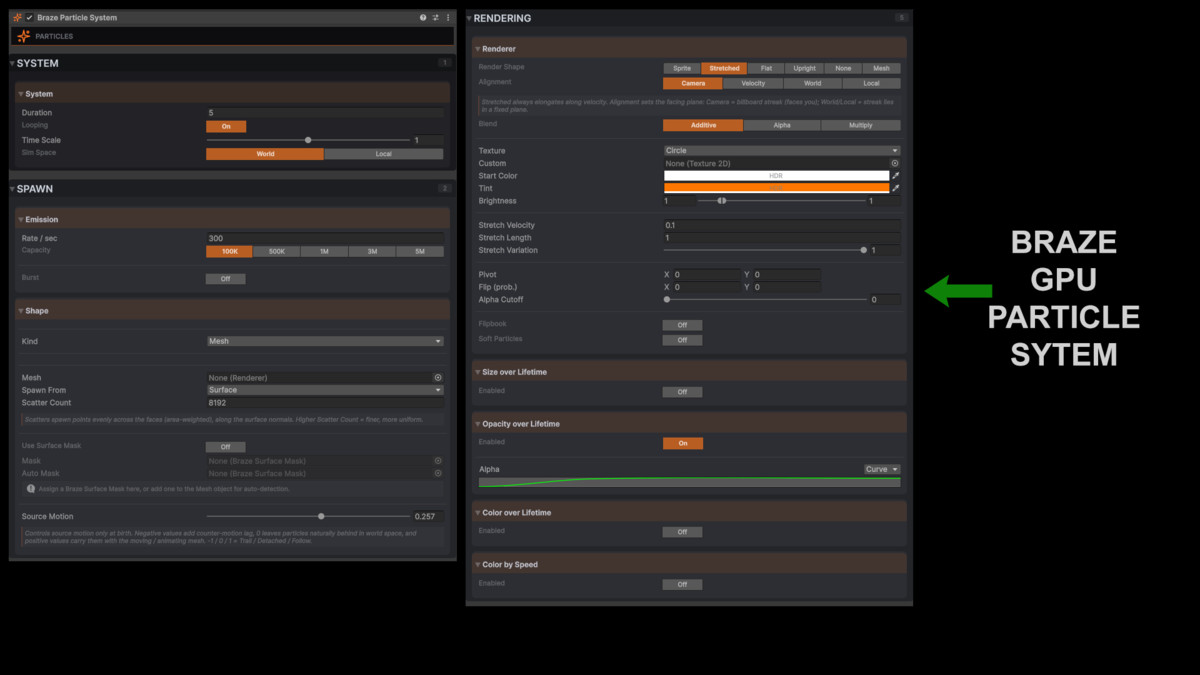Choose Alpha blend mode
This screenshot has height=675, width=1200.
click(x=782, y=125)
